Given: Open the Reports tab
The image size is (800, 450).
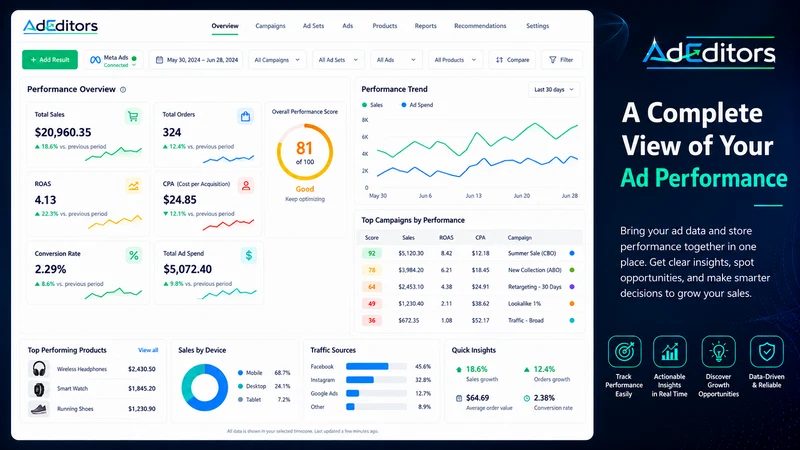Looking at the screenshot, I should (x=426, y=26).
